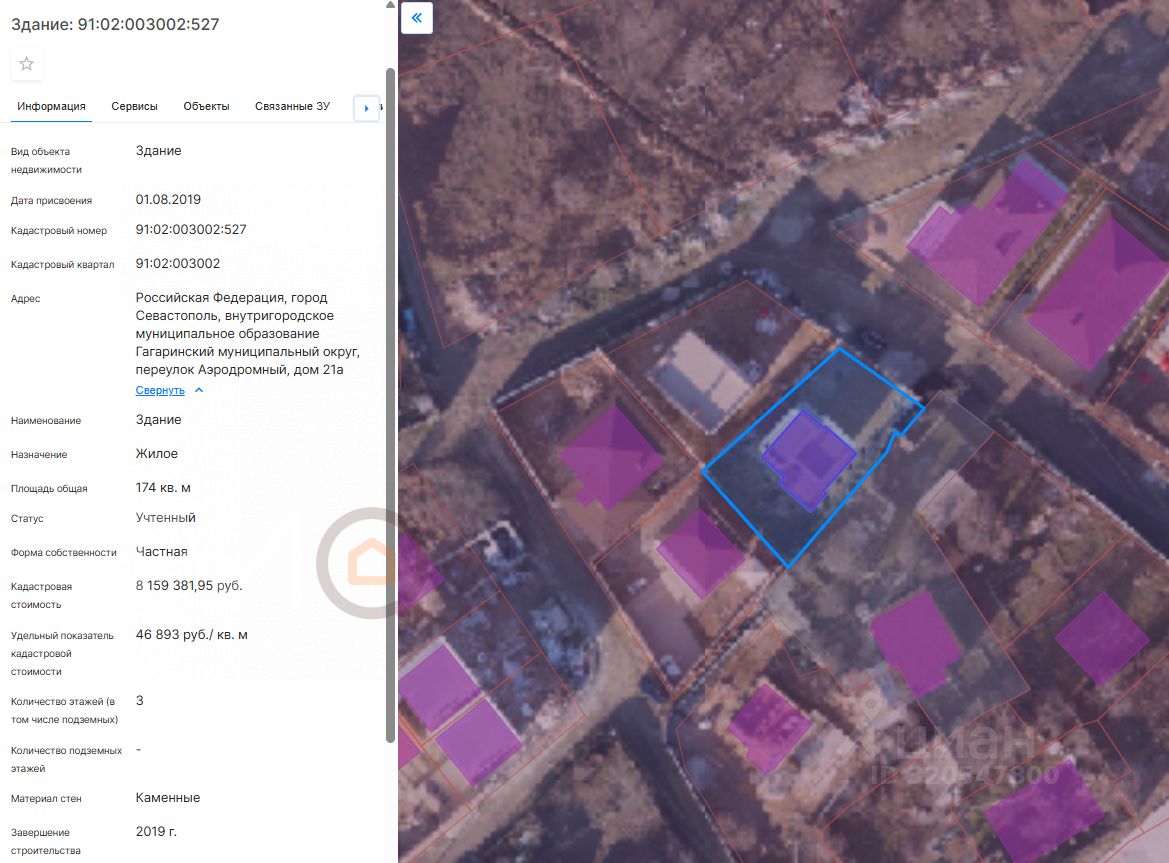Image resolution: width=1169 pixels, height=863 pixels.
Task: Switch to the Объекты tab
Action: click(x=207, y=107)
